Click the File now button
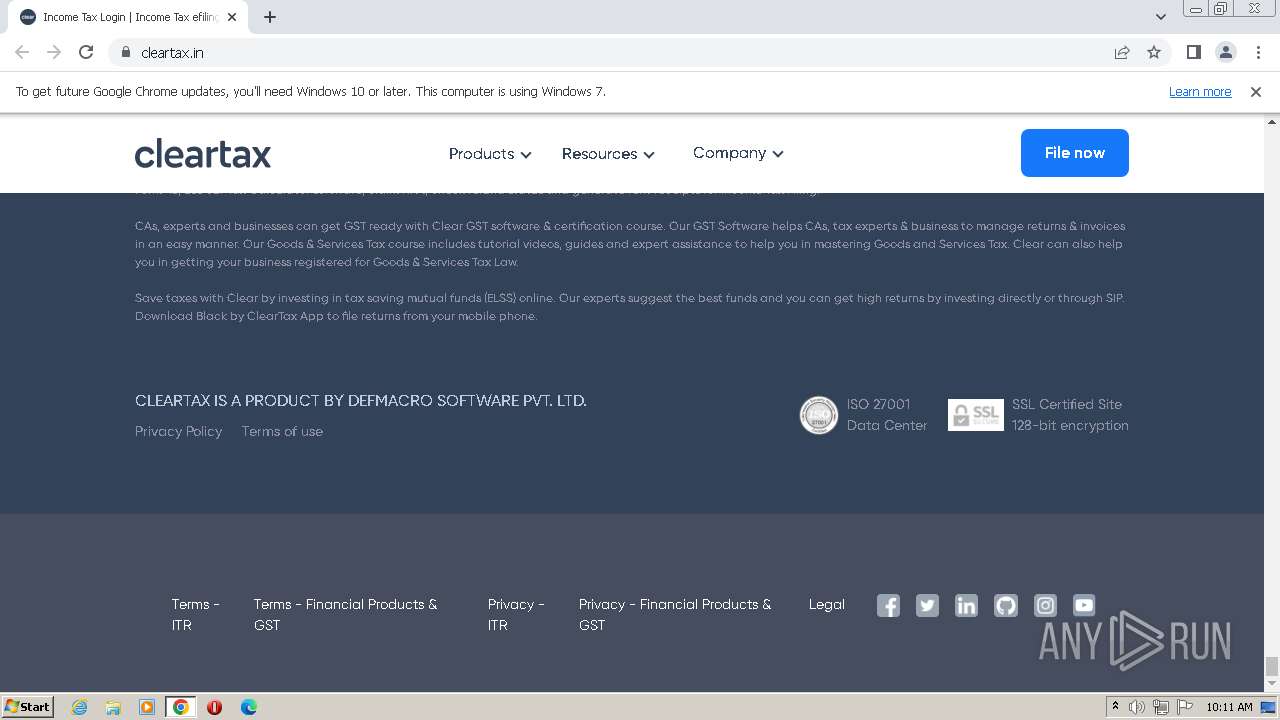The width and height of the screenshot is (1280, 720). coord(1075,153)
